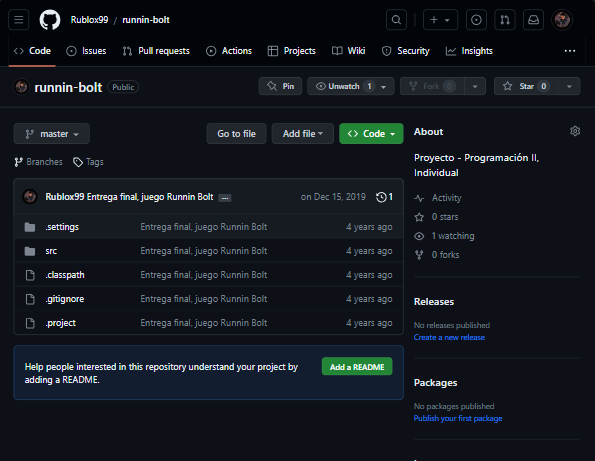Open the src folder
Screen dimensions: 595x461
[x=51, y=251]
